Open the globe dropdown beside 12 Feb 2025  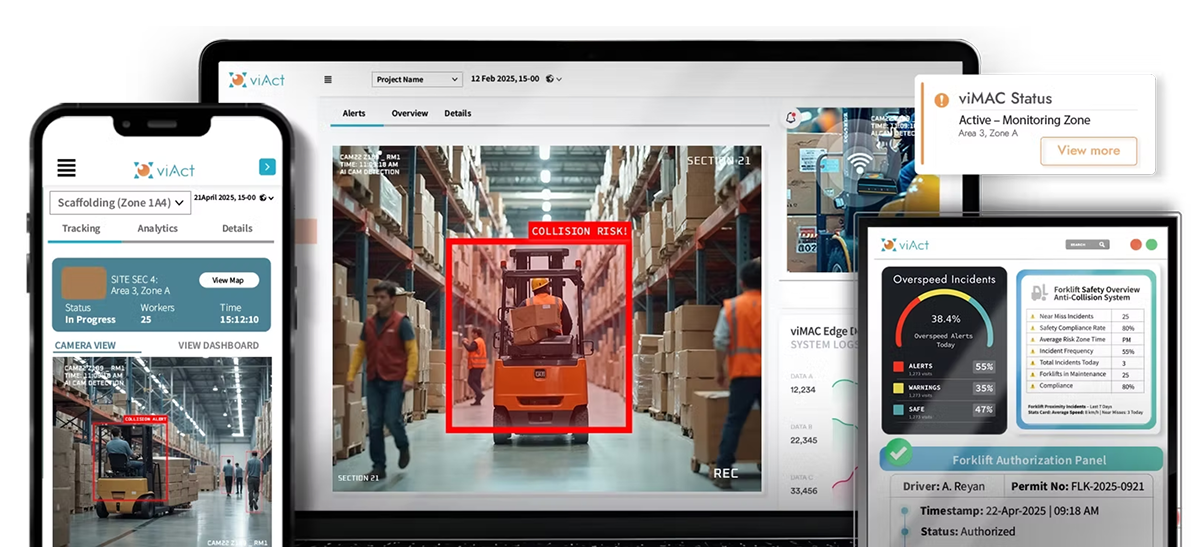(x=554, y=79)
